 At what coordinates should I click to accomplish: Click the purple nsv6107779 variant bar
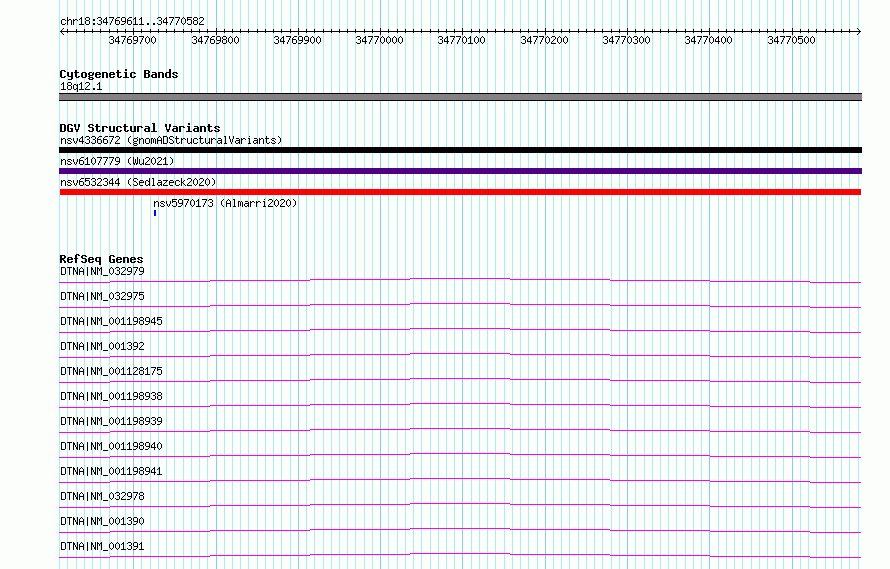[460, 171]
